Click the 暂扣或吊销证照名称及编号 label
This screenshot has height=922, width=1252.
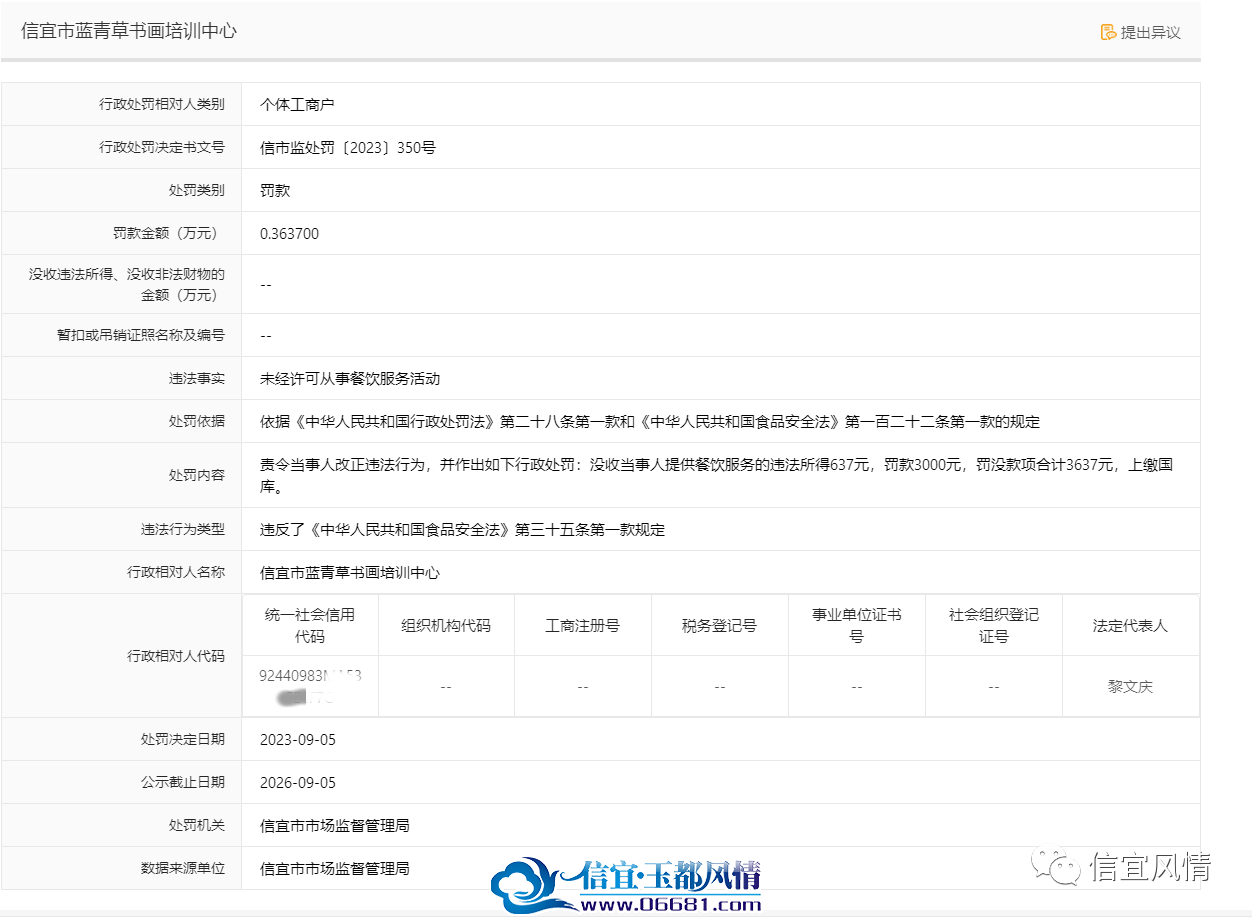click(x=141, y=335)
